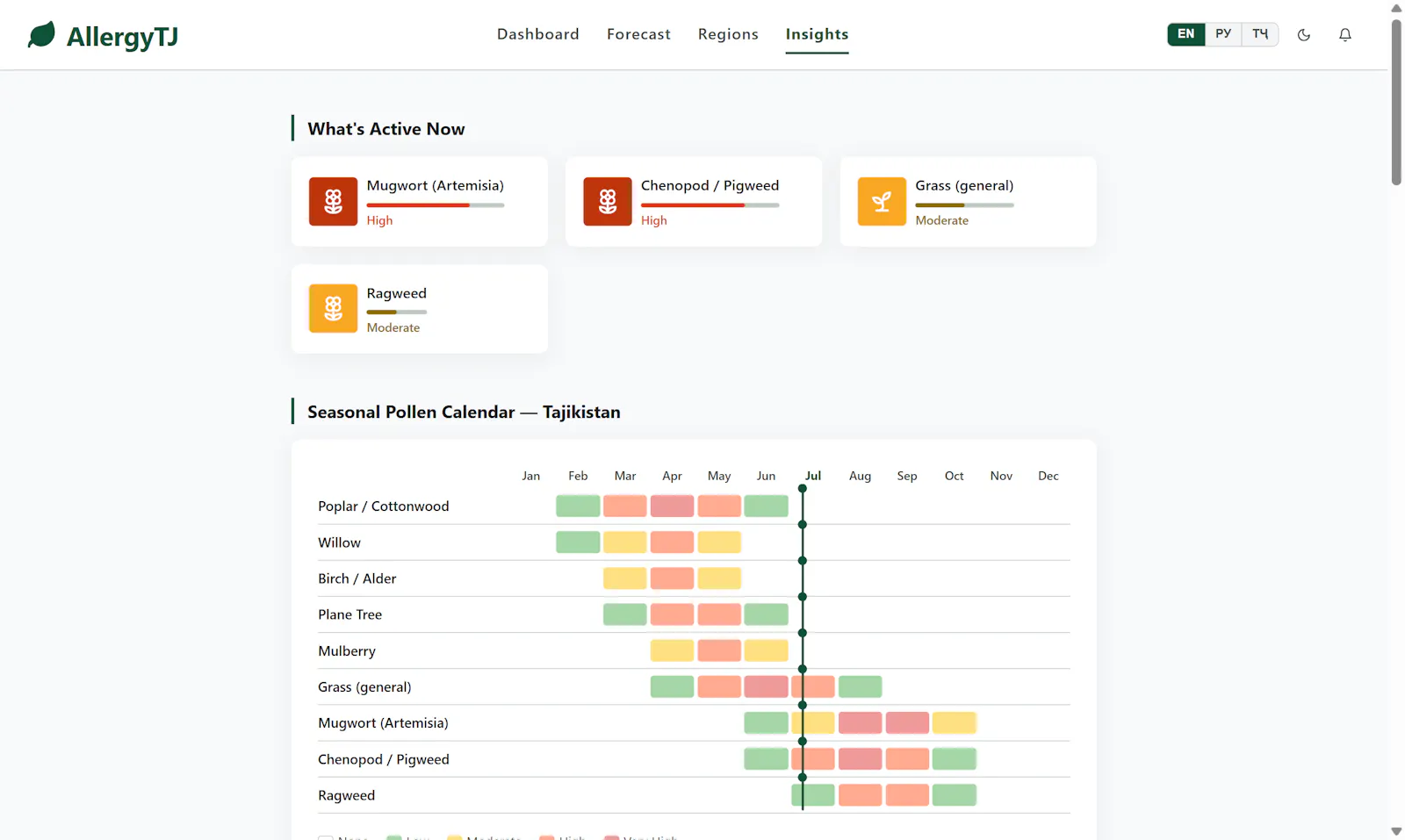This screenshot has width=1405, height=840.
Task: Click the Plane Tree row label
Action: point(349,614)
